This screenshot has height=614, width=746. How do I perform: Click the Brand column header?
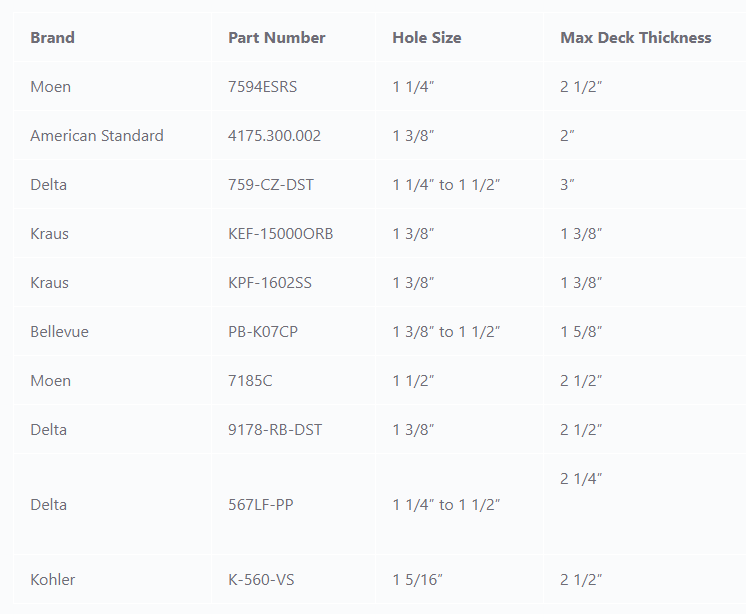click(x=52, y=38)
